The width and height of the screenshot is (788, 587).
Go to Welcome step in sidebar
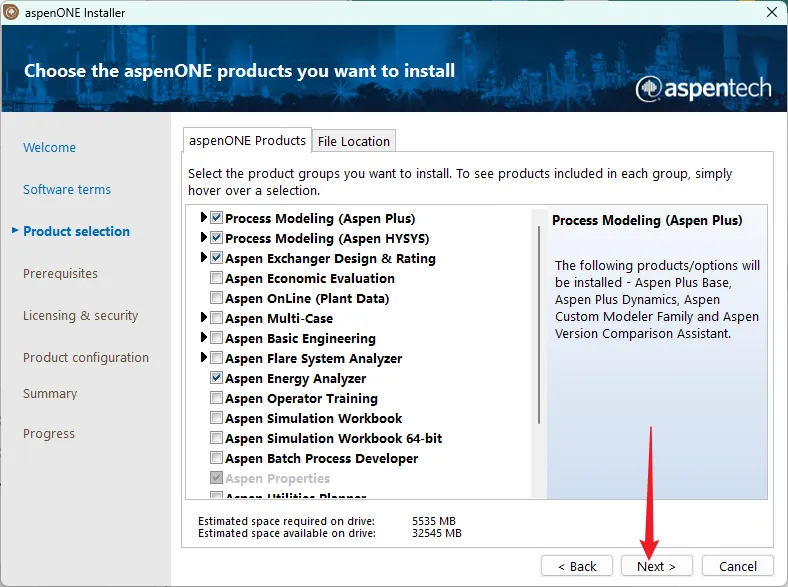pyautogui.click(x=49, y=148)
